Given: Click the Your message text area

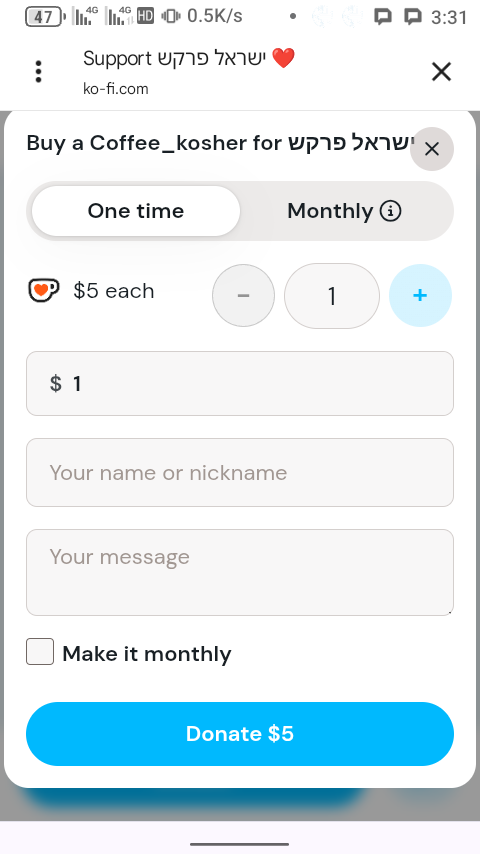Looking at the screenshot, I should pyautogui.click(x=240, y=572).
